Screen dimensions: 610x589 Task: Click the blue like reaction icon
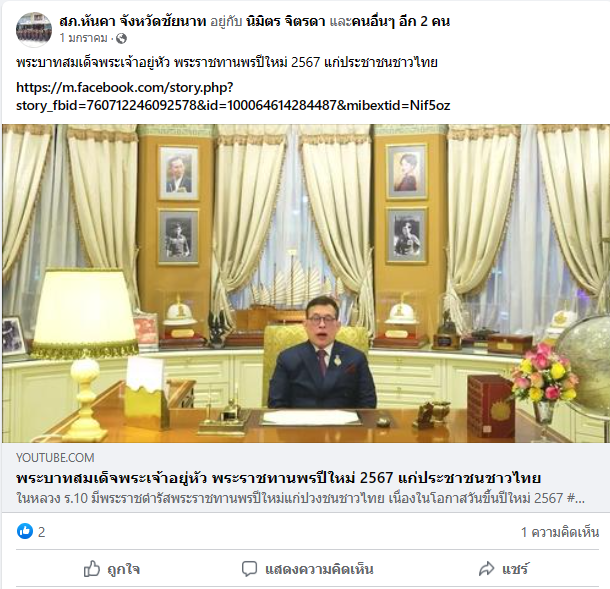25,531
